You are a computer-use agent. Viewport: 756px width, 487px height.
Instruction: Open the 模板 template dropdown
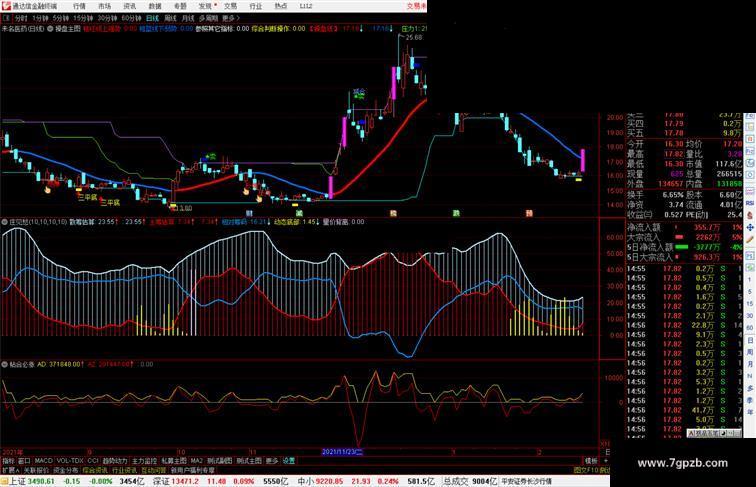pos(591,461)
